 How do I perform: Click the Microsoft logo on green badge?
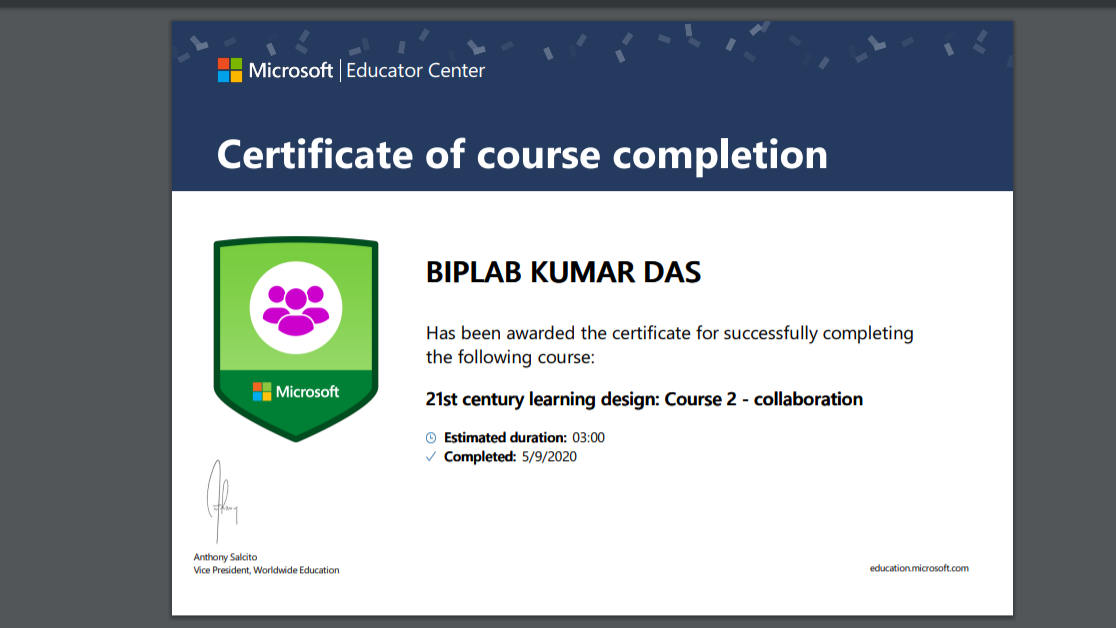[262, 392]
